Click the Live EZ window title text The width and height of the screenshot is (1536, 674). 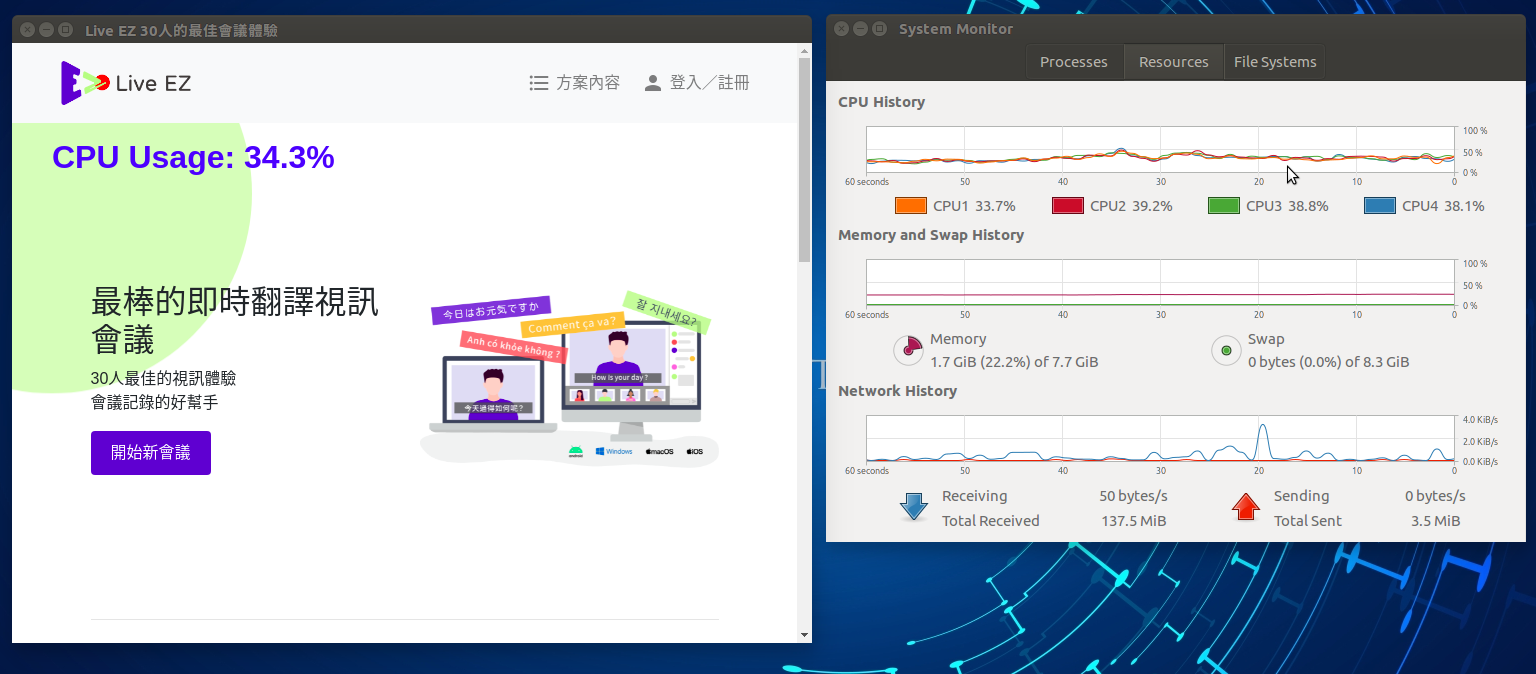coord(181,30)
